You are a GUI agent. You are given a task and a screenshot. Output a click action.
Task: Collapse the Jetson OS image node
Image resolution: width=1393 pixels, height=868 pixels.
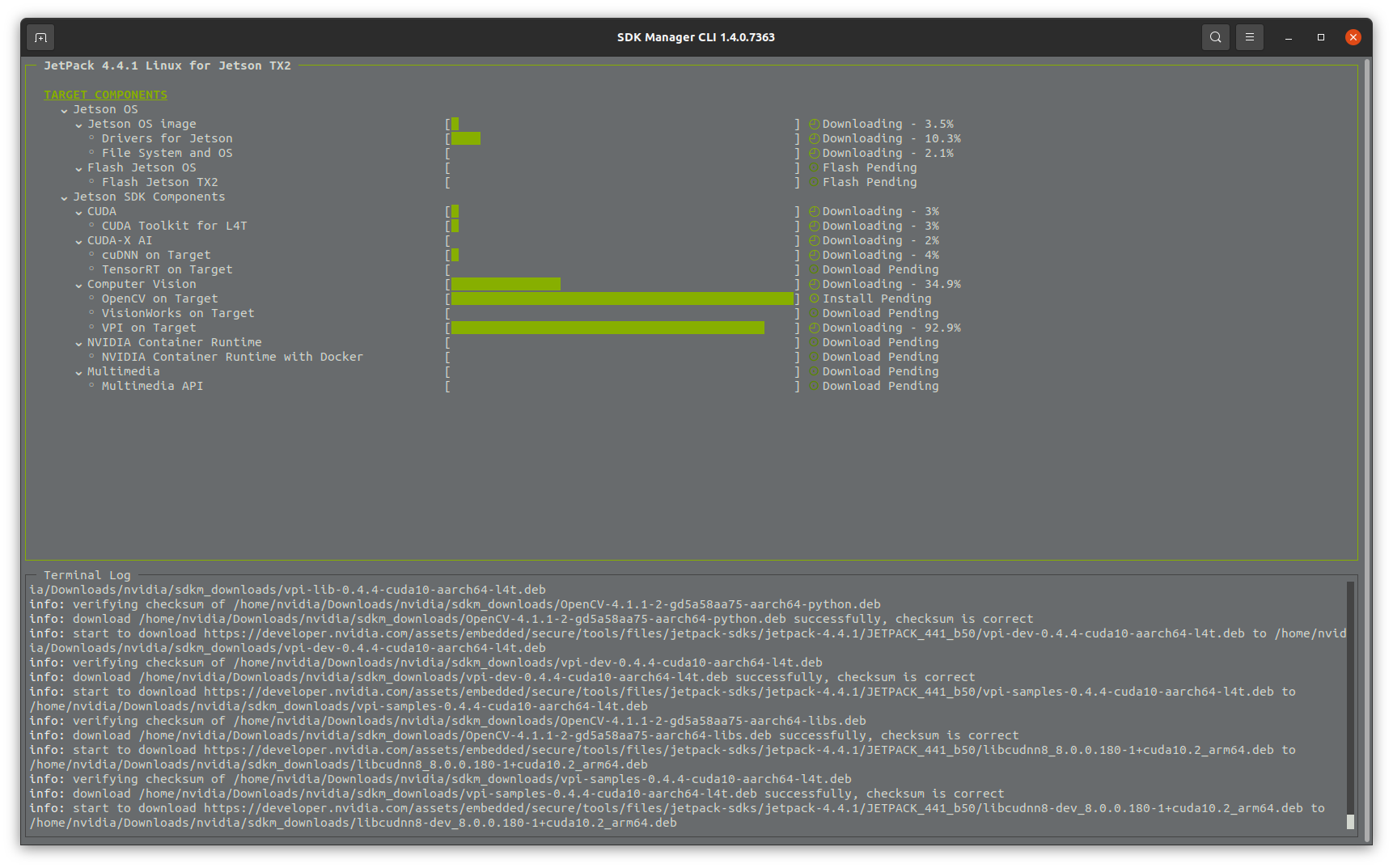[78, 125]
